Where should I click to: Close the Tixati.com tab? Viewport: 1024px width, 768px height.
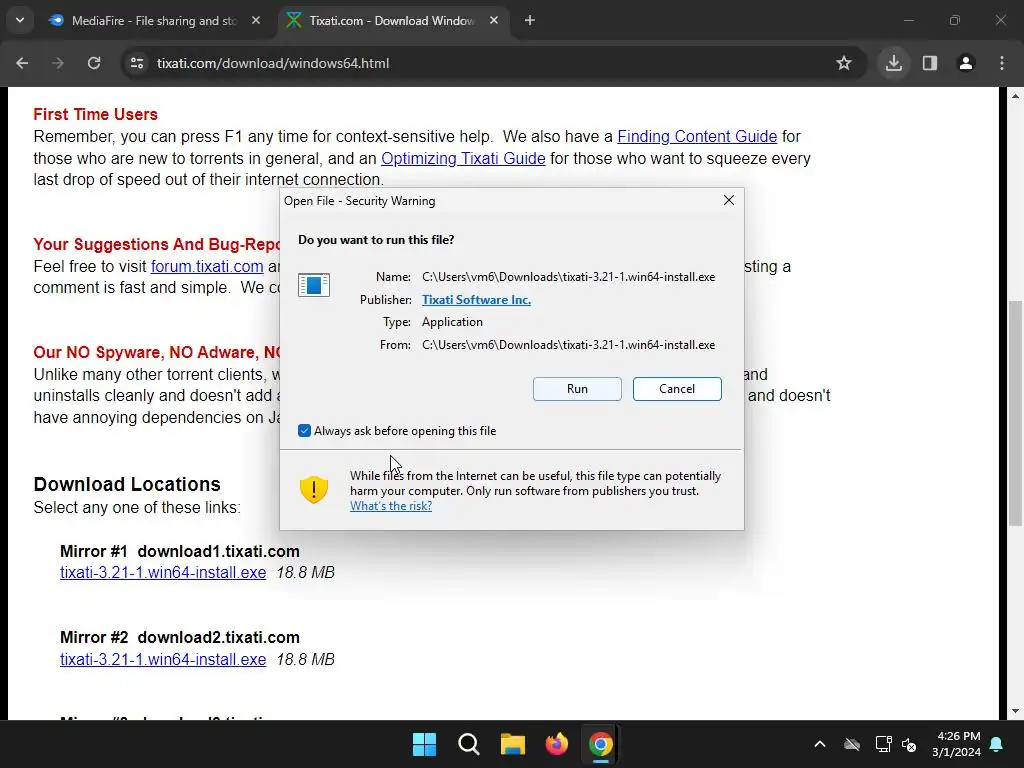pyautogui.click(x=494, y=21)
